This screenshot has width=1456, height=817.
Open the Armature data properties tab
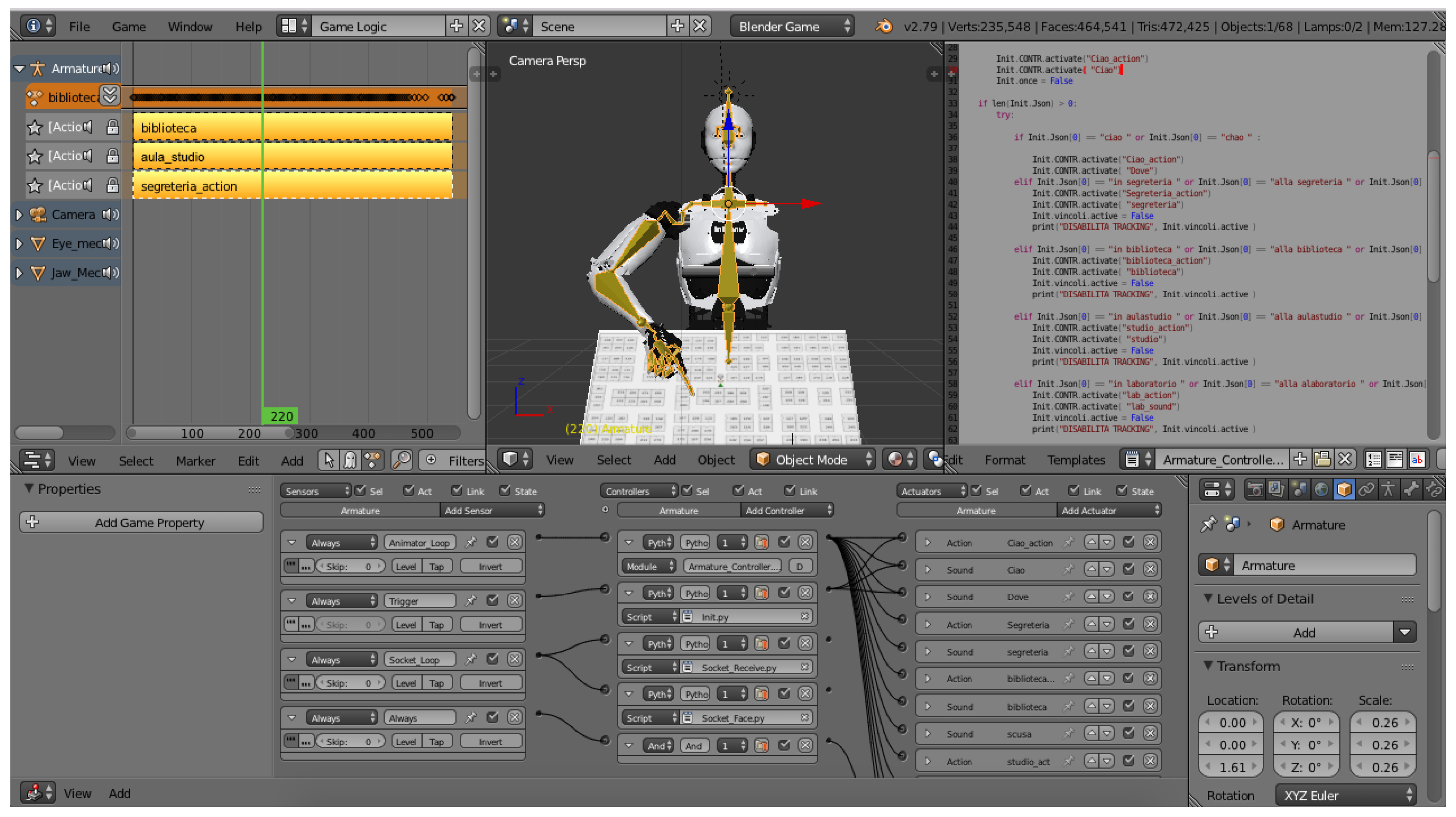point(1389,490)
